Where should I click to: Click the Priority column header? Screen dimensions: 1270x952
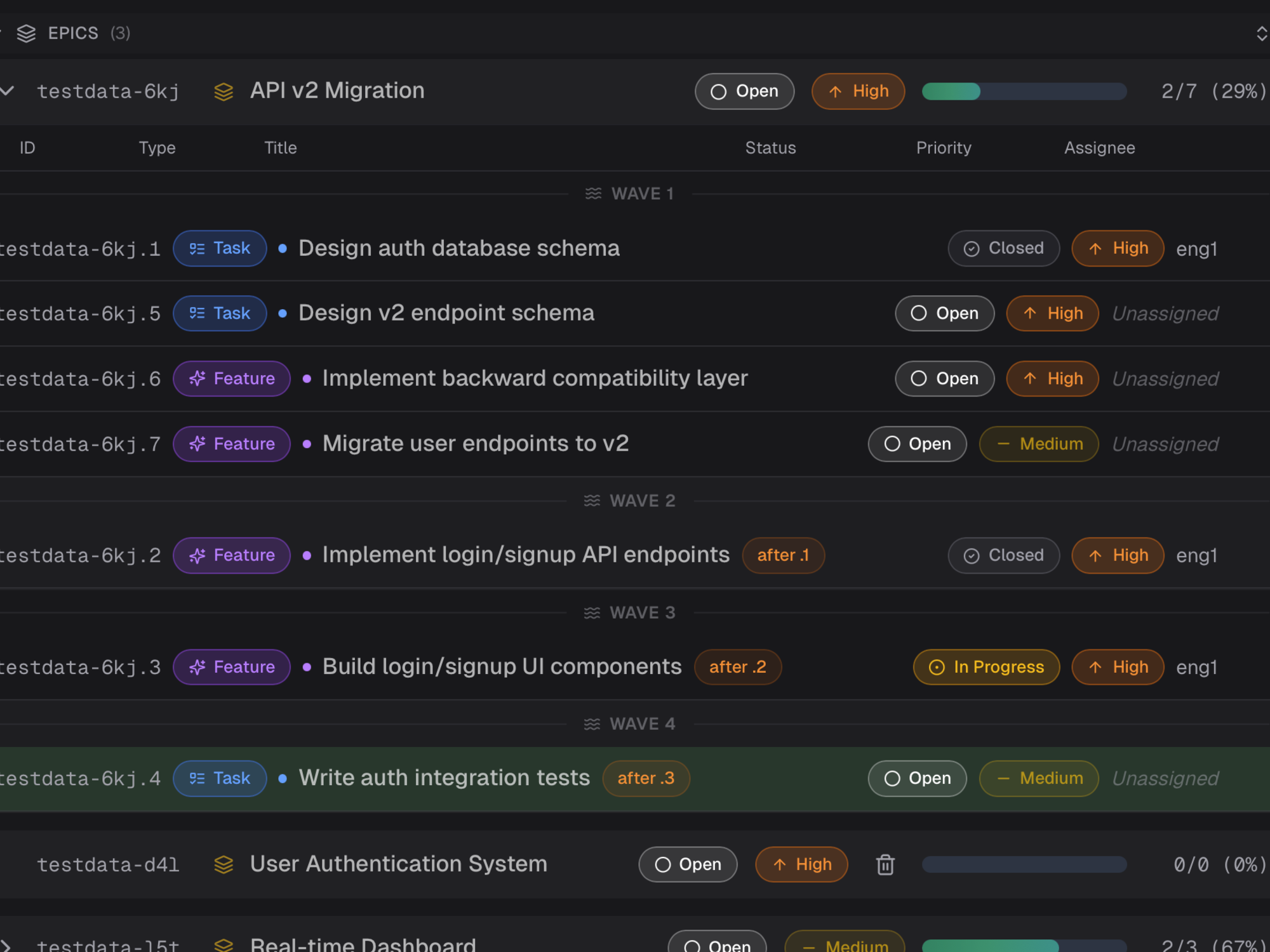[944, 147]
